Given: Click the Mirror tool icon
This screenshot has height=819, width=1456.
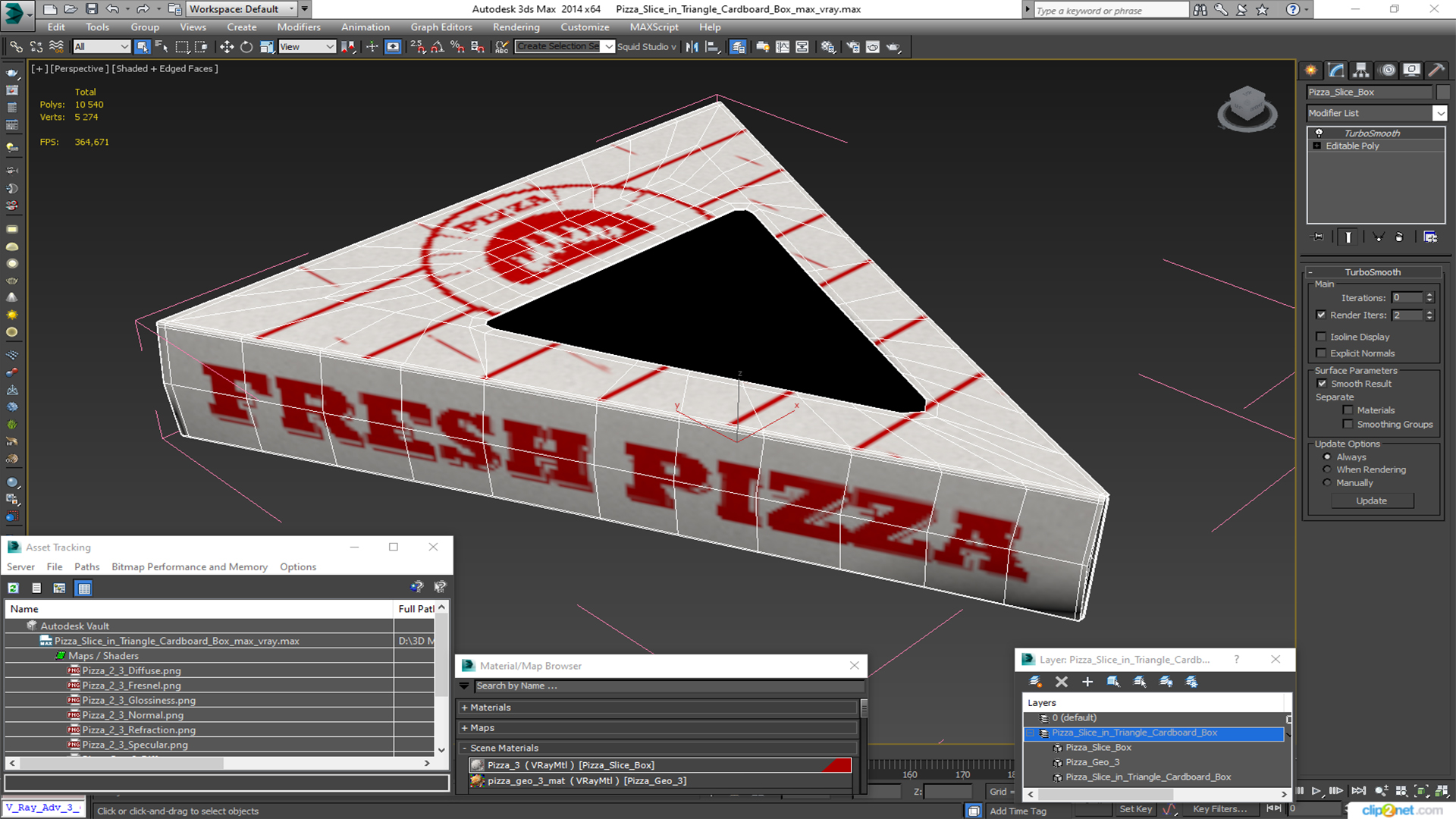Looking at the screenshot, I should 692,47.
